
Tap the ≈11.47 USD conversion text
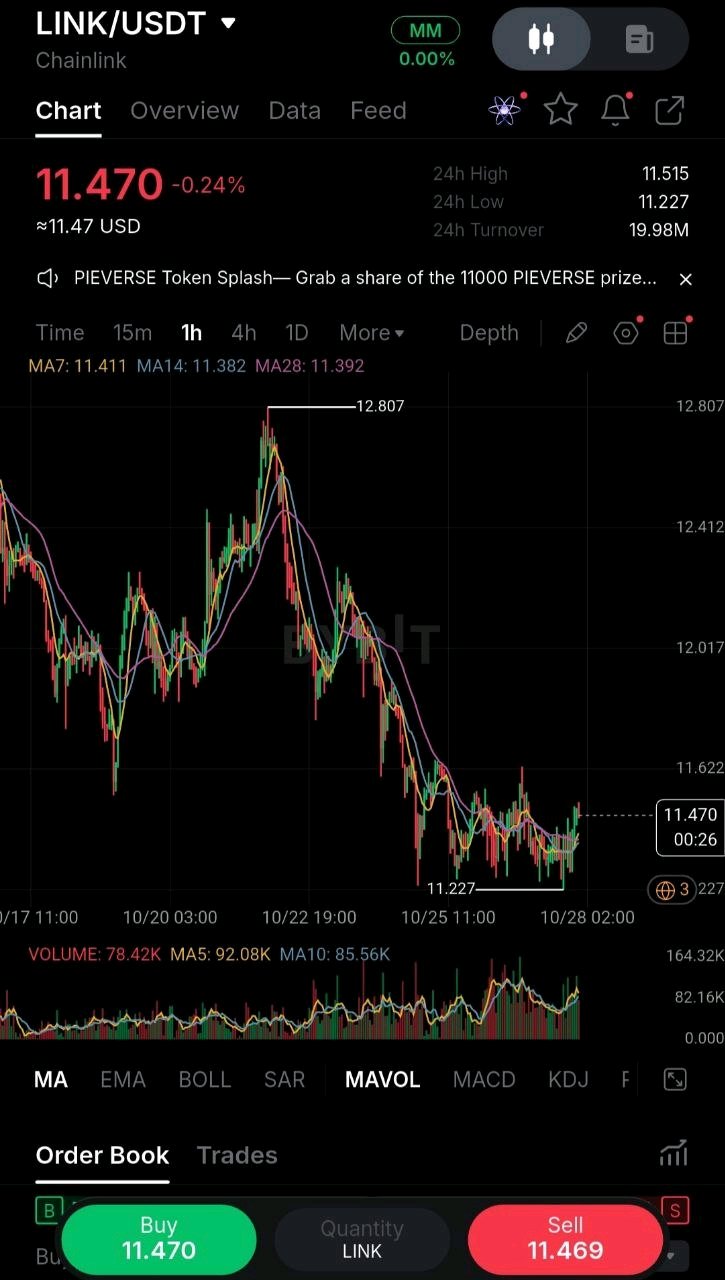(x=88, y=227)
